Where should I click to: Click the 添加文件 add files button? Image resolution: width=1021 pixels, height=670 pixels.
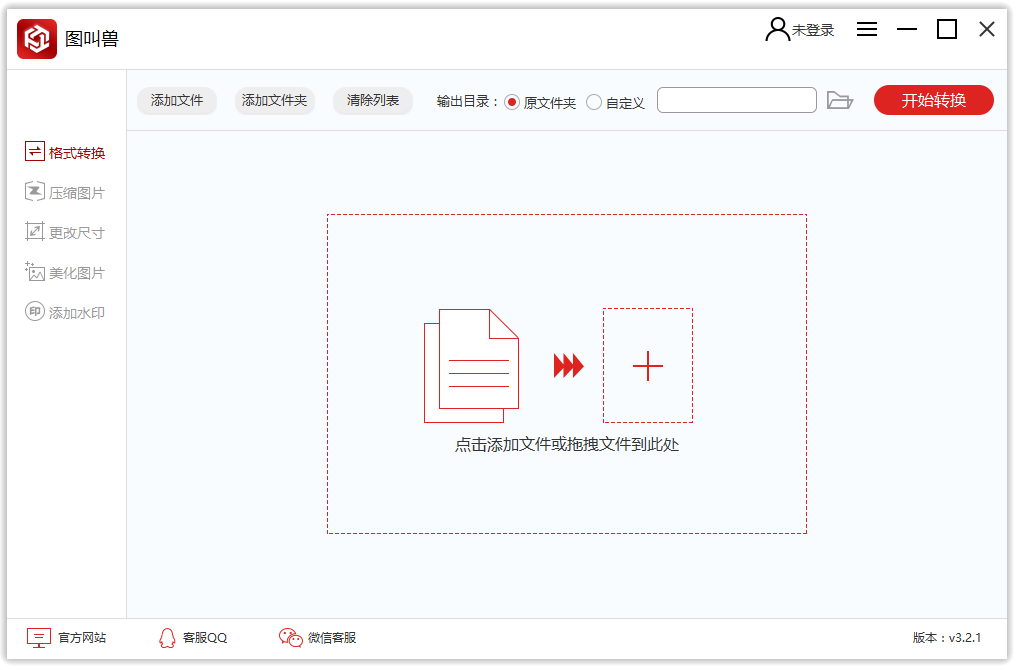[x=177, y=100]
